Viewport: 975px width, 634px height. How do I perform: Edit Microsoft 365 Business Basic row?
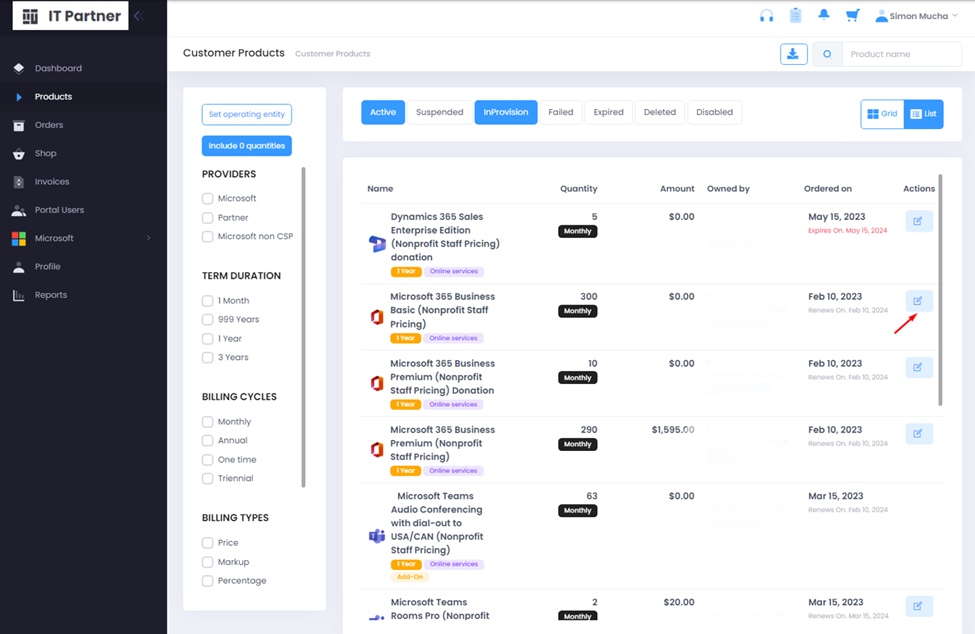pyautogui.click(x=918, y=301)
